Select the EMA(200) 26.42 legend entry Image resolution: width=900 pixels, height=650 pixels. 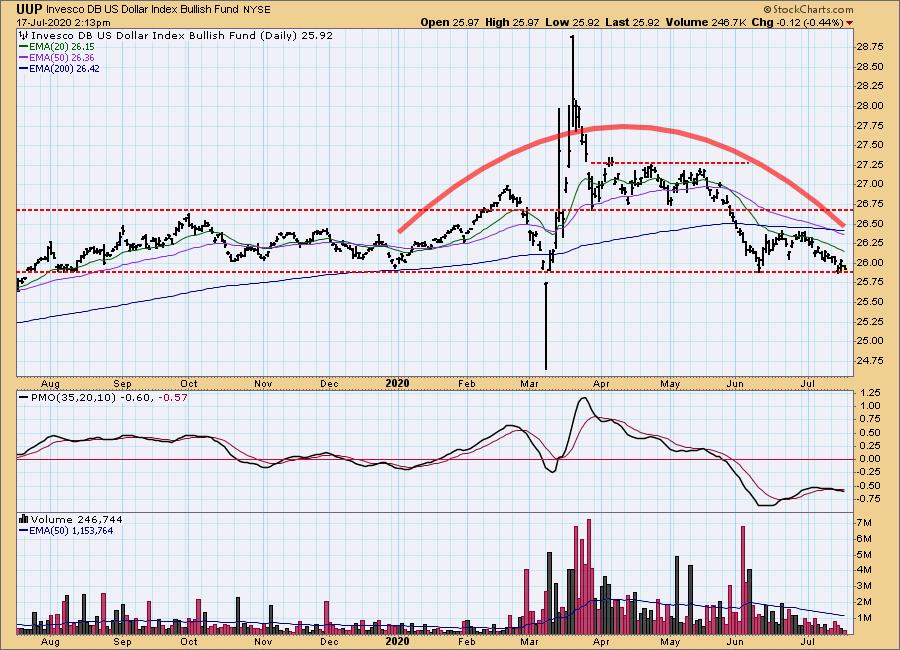(x=59, y=69)
